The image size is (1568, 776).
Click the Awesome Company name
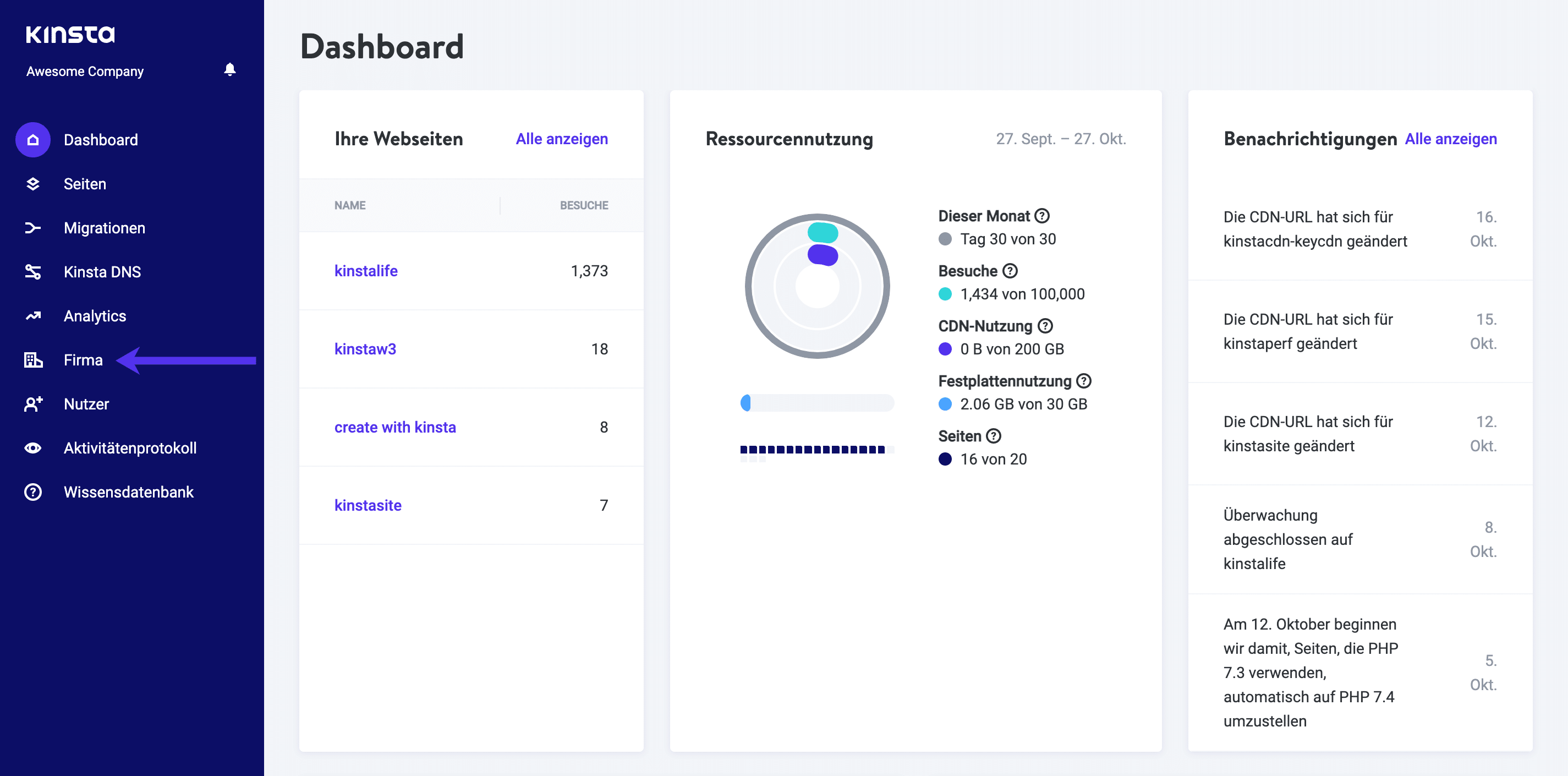click(x=85, y=71)
